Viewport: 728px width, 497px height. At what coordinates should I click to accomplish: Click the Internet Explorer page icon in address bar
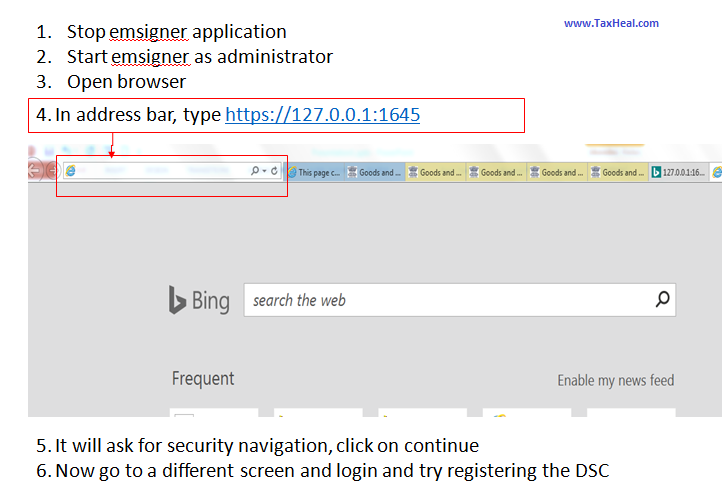point(71,172)
